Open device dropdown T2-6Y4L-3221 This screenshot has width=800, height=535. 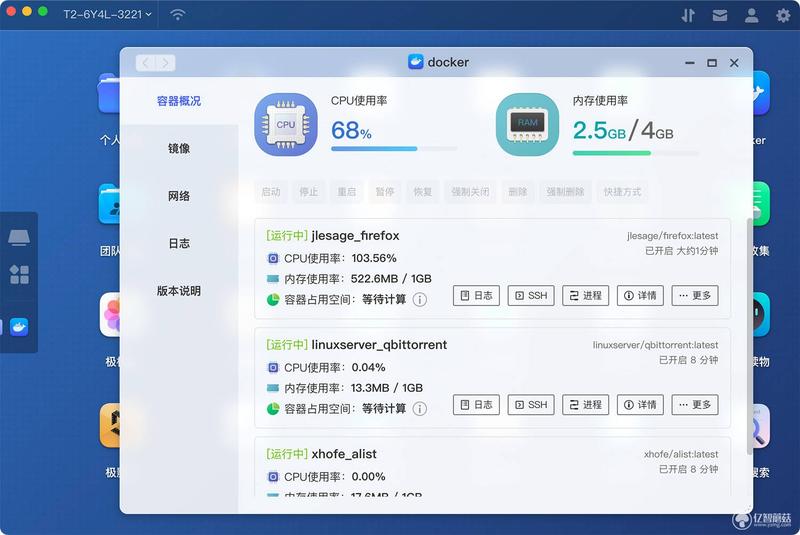[107, 14]
